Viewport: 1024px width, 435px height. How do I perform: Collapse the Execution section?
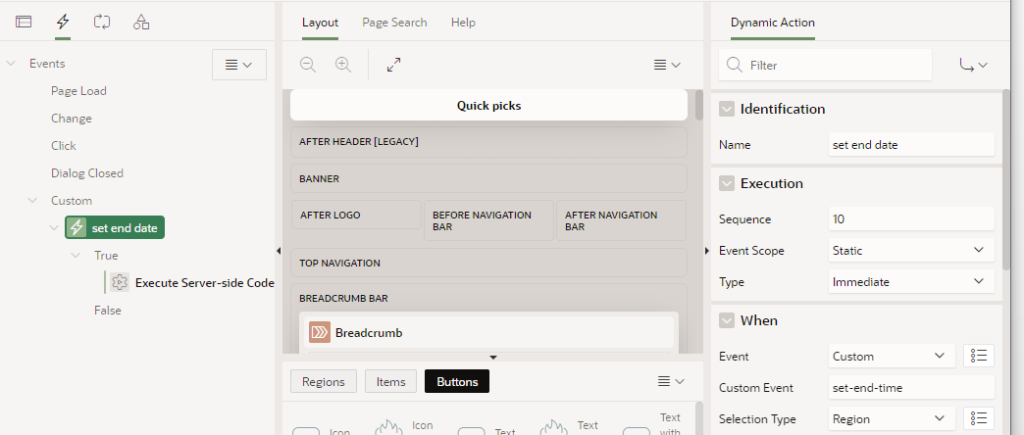pos(727,184)
